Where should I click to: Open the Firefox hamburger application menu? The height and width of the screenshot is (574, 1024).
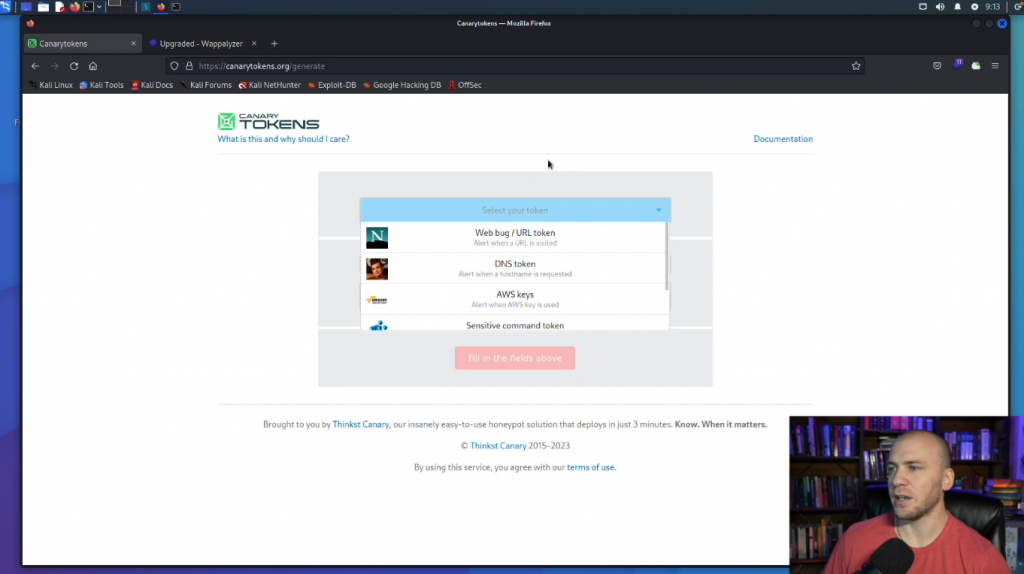[x=995, y=66]
